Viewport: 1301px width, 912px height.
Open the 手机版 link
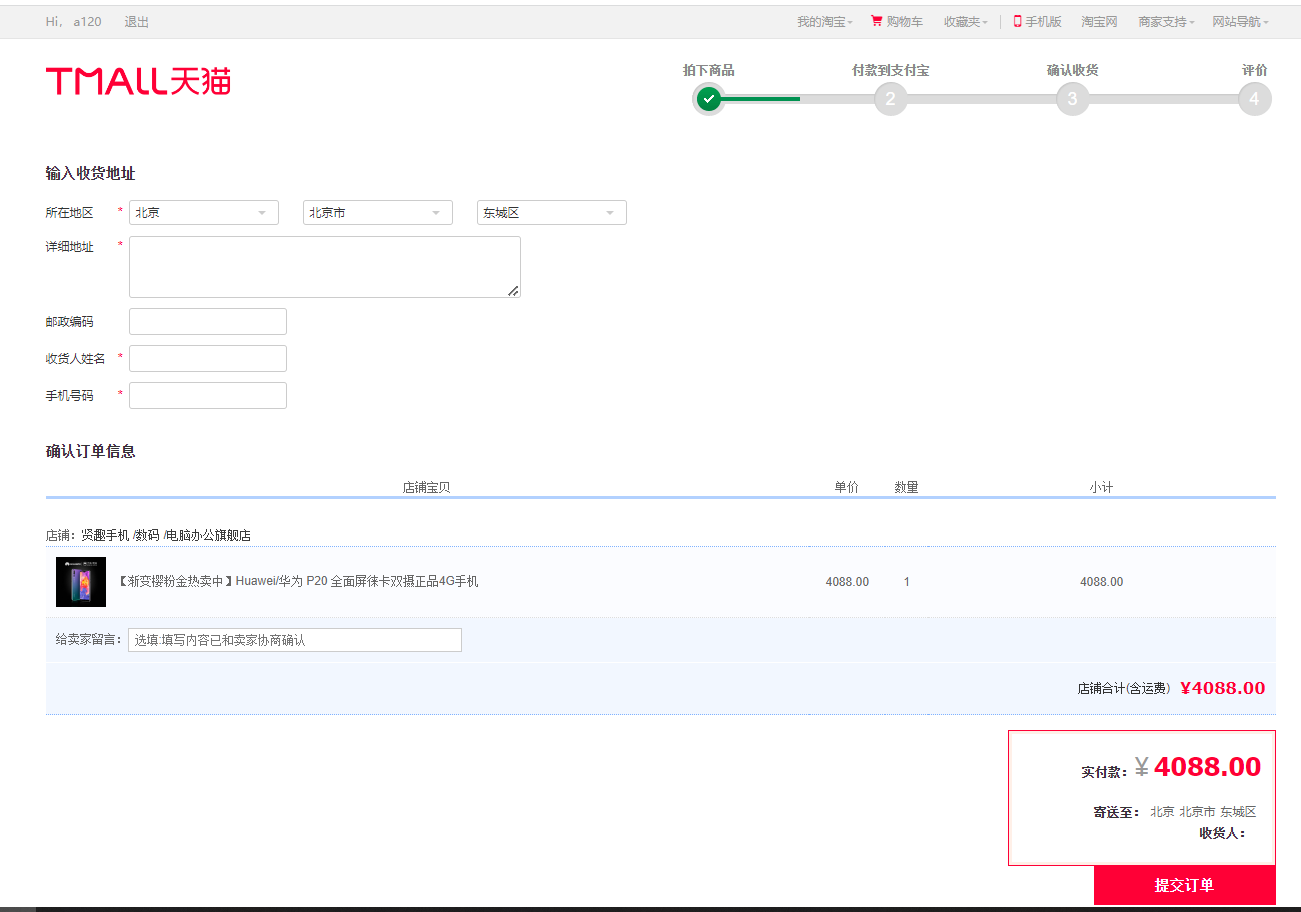pyautogui.click(x=1043, y=22)
